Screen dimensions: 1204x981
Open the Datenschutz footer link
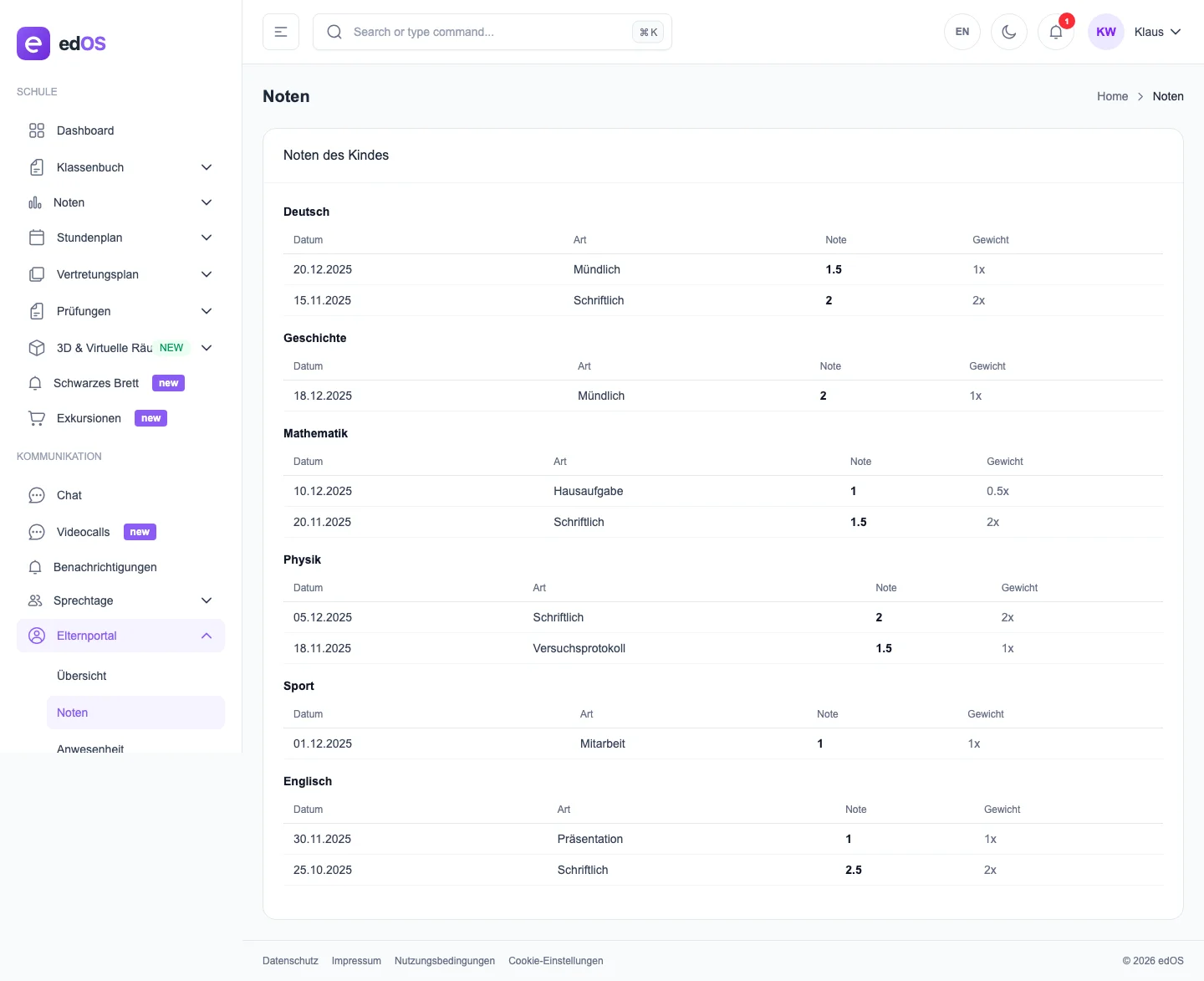click(290, 961)
